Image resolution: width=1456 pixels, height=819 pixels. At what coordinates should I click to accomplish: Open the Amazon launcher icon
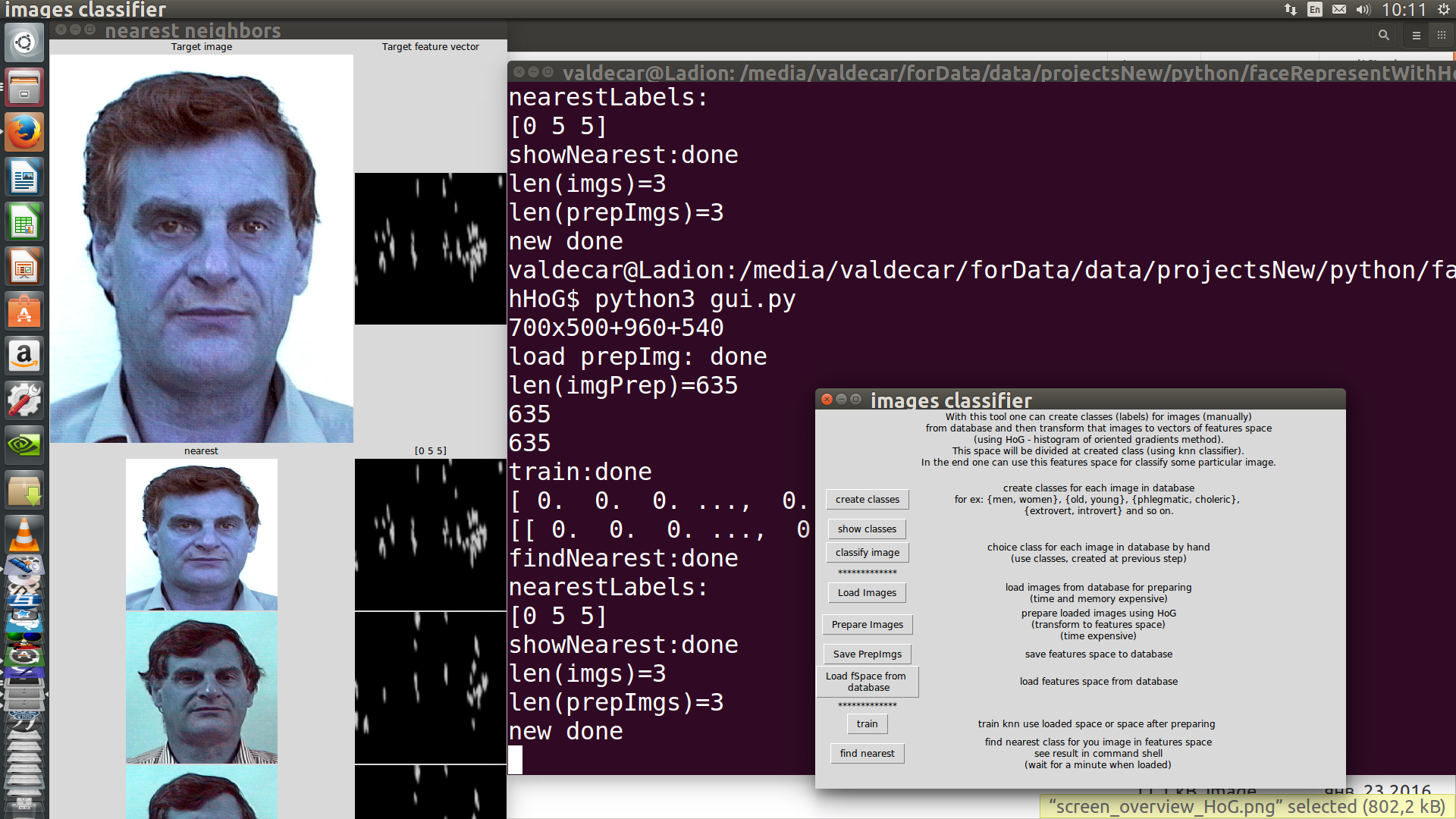pos(24,356)
